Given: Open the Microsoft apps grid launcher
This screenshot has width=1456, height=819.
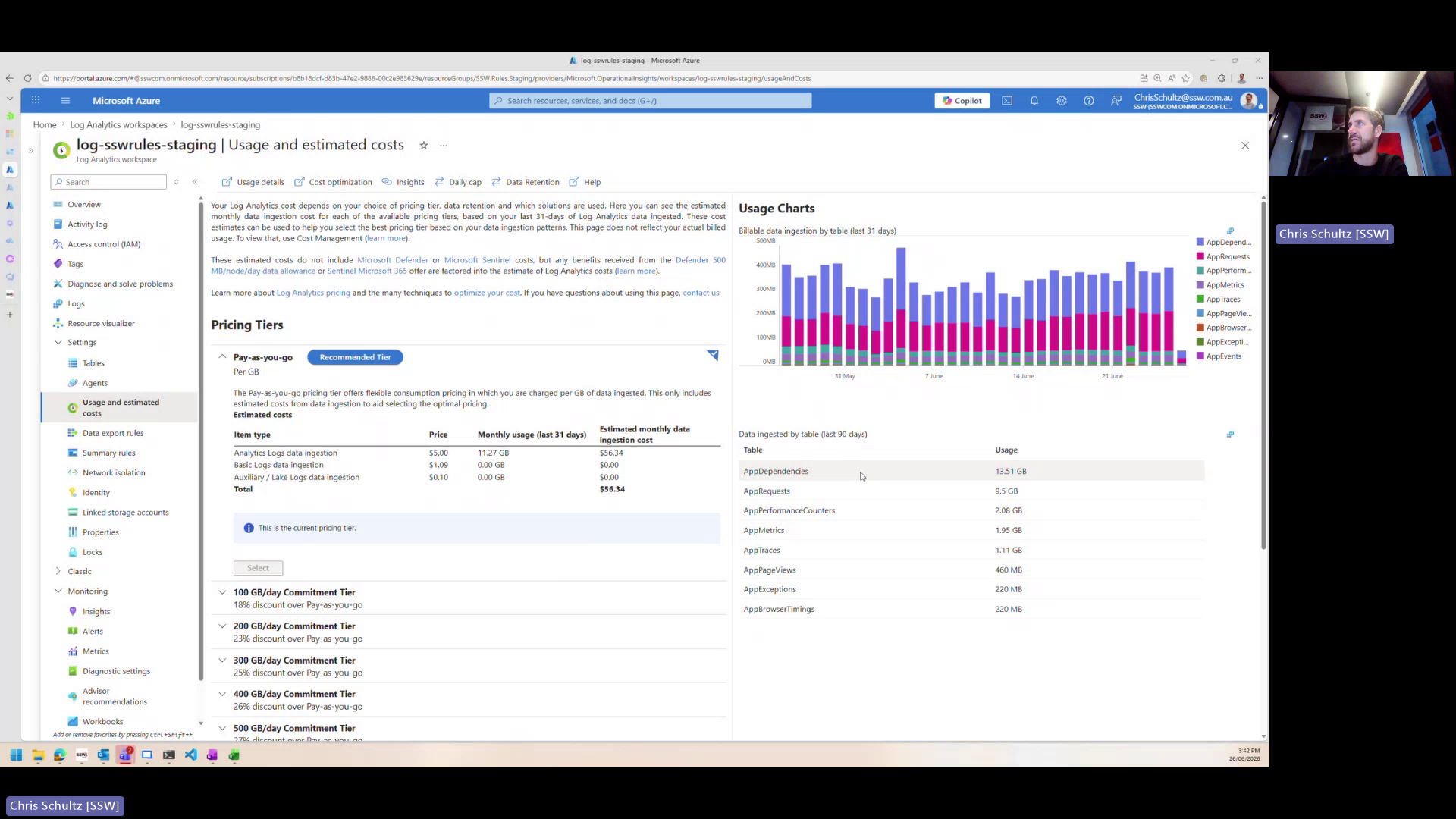Looking at the screenshot, I should click(36, 100).
